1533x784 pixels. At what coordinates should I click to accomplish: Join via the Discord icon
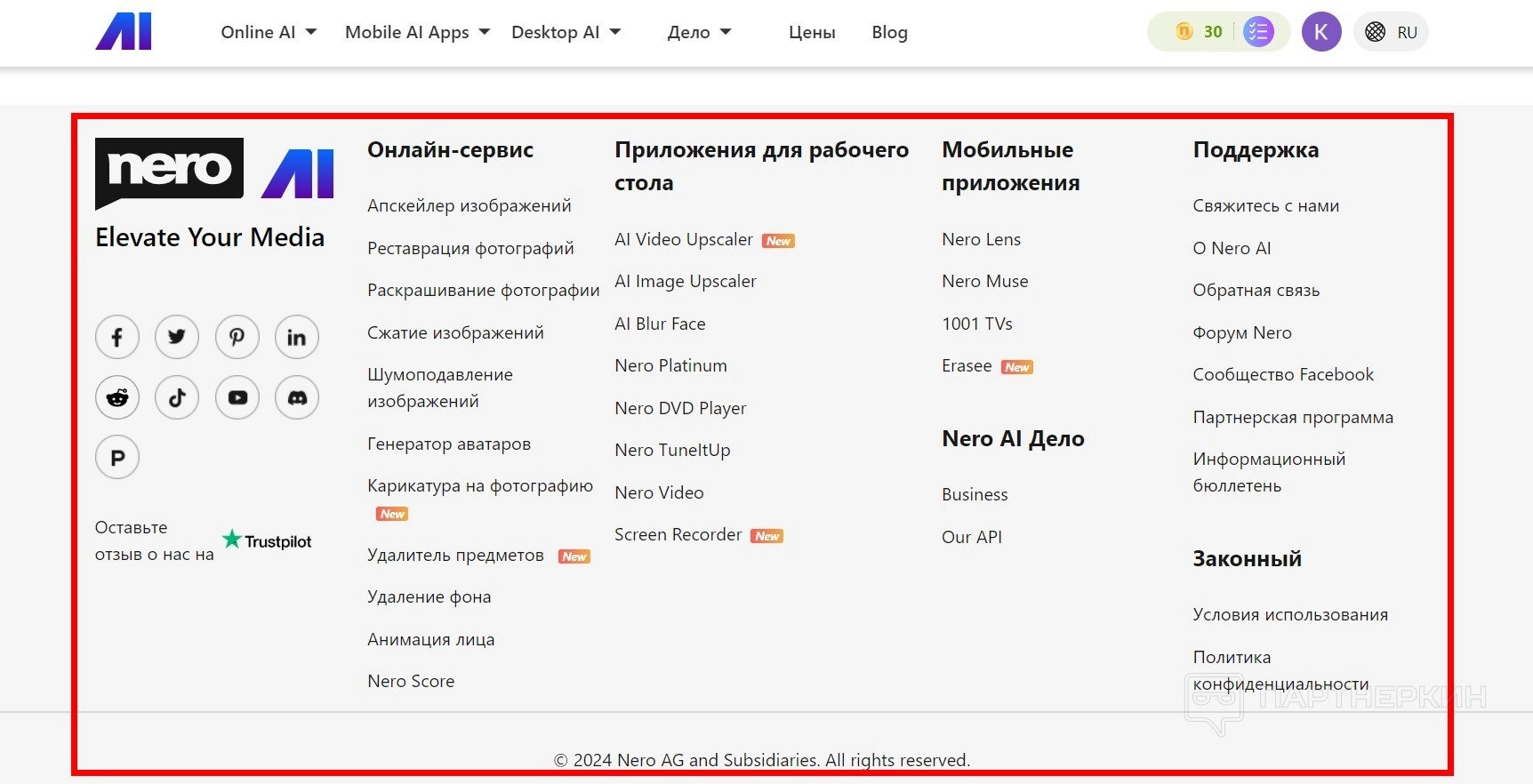tap(297, 397)
